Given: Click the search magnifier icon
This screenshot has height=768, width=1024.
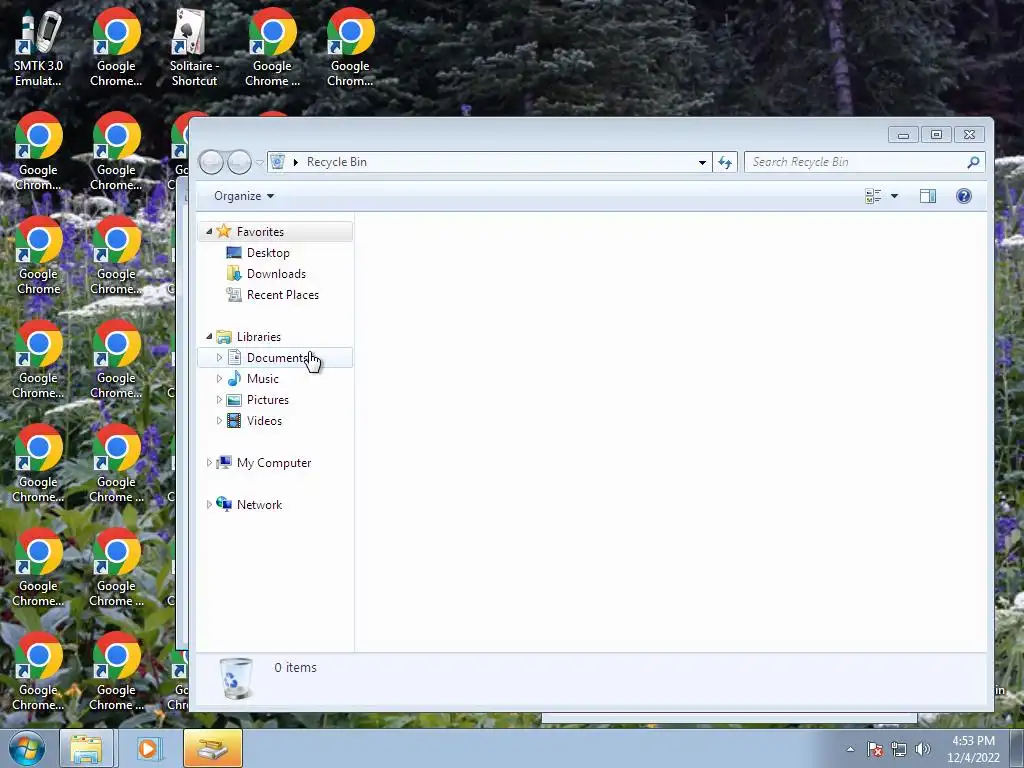Looking at the screenshot, I should tap(973, 162).
